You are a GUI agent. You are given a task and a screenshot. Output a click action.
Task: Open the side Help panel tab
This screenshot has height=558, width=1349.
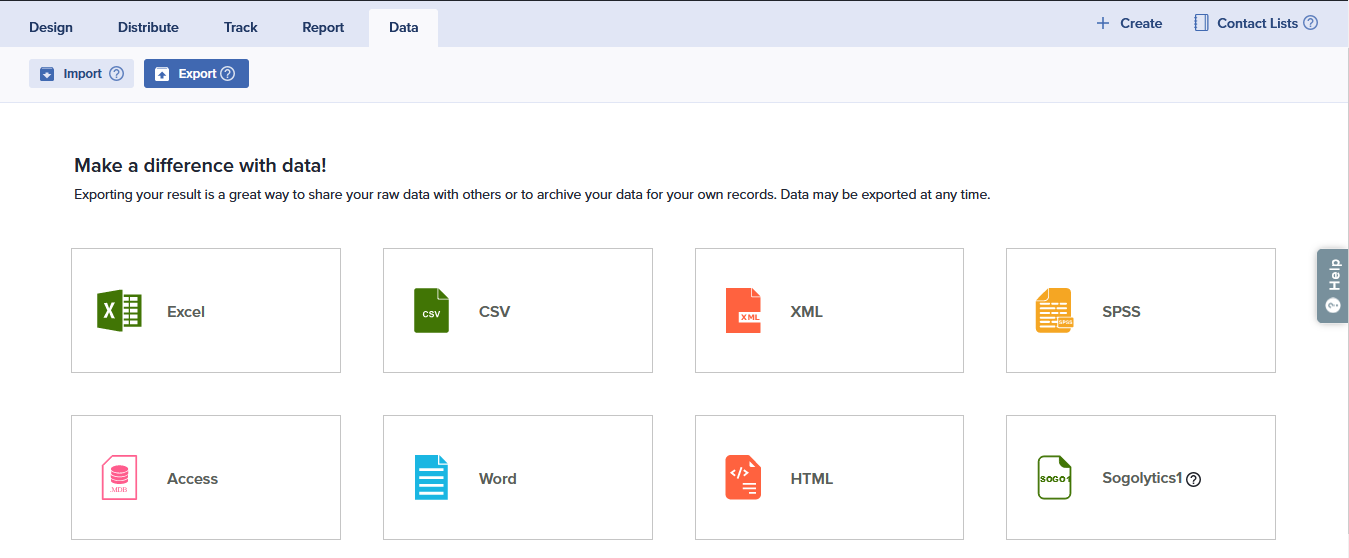pyautogui.click(x=1332, y=285)
